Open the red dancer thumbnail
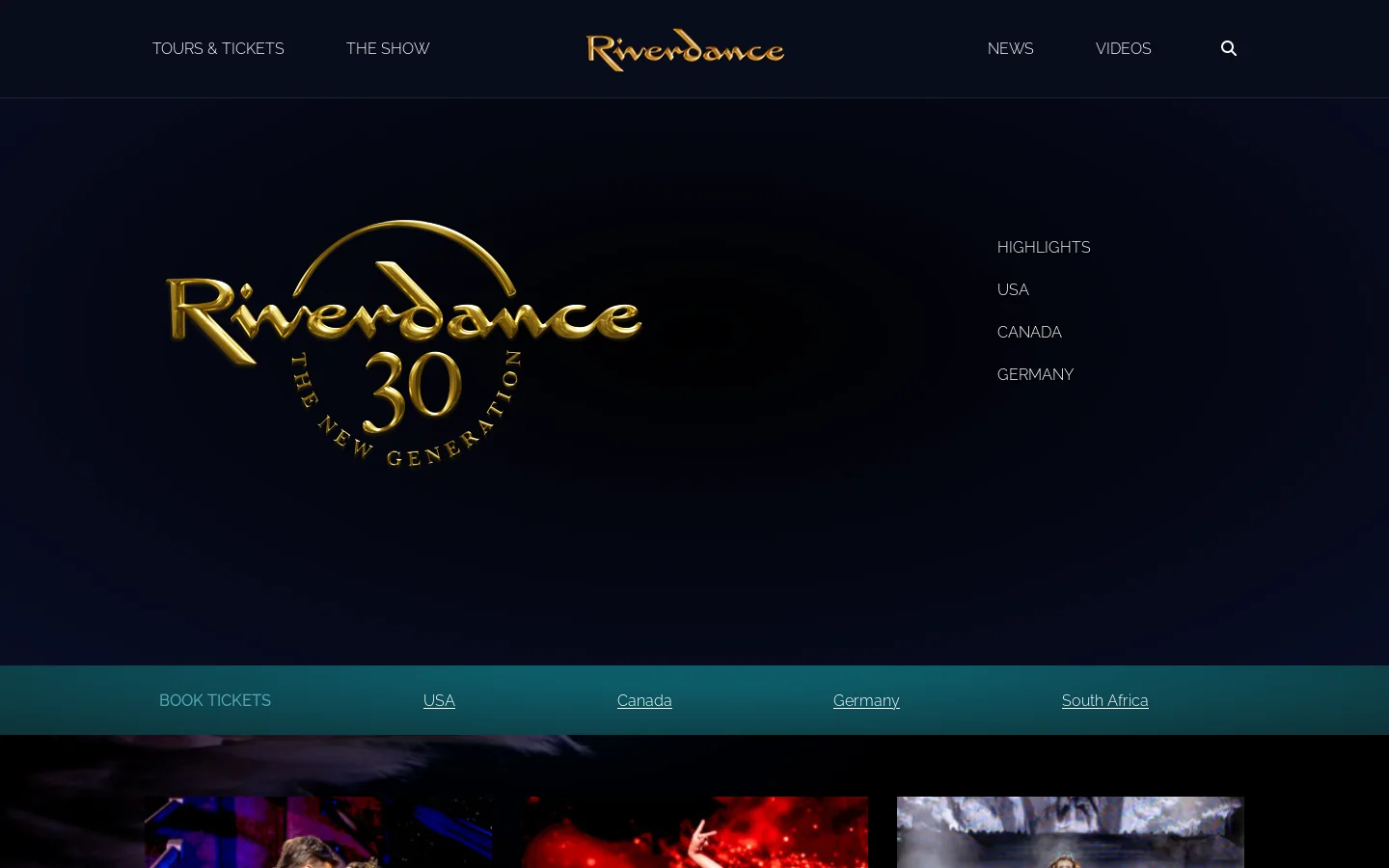 pos(694,832)
